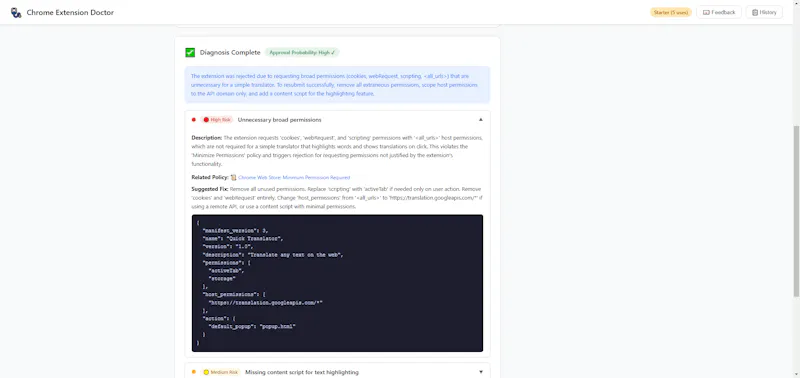Click the orange dot before Medium Risk badge

point(193,372)
